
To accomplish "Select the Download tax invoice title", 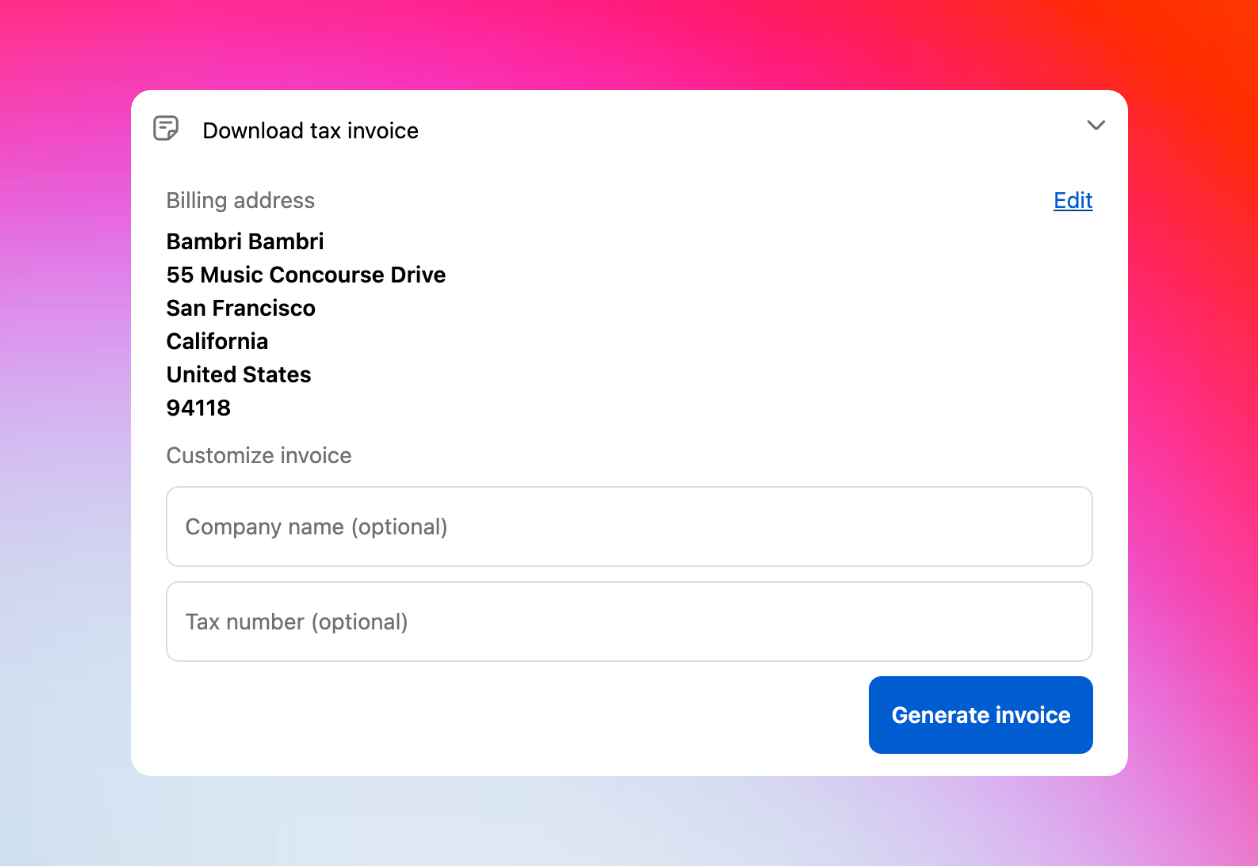I will 311,130.
